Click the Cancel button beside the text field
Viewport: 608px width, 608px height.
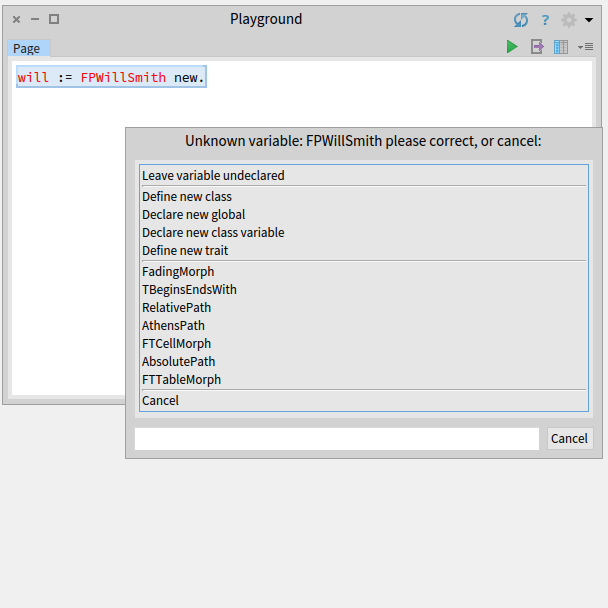(x=570, y=439)
